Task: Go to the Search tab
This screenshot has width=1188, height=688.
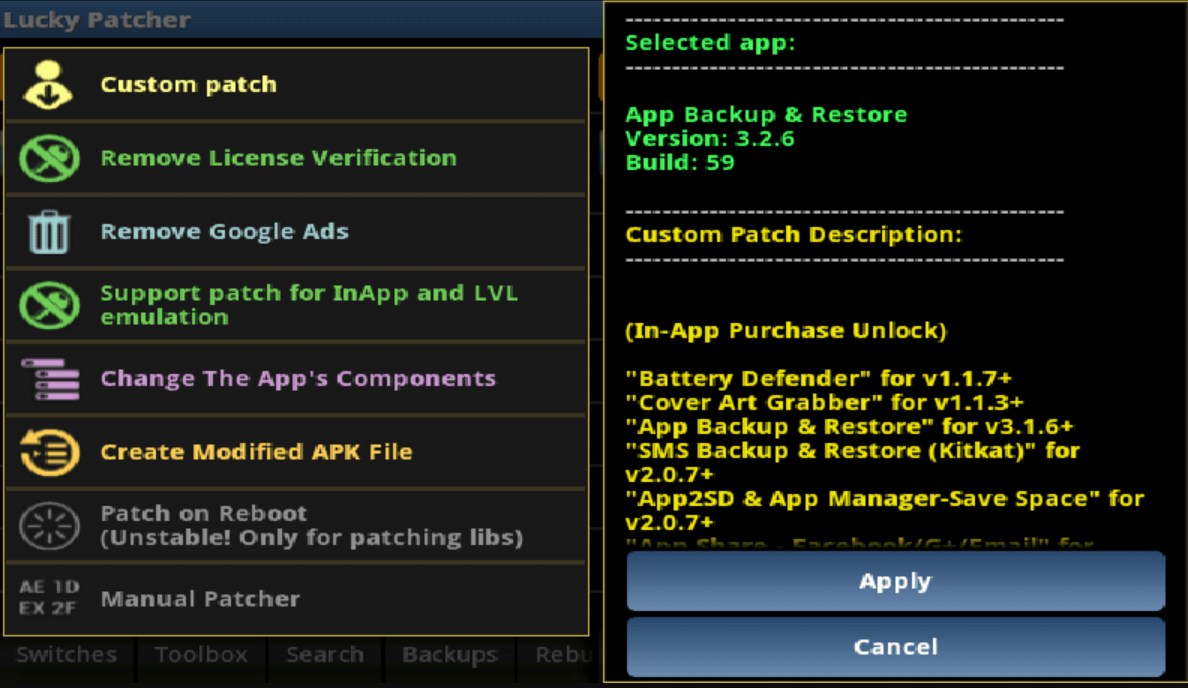Action: tap(325, 655)
